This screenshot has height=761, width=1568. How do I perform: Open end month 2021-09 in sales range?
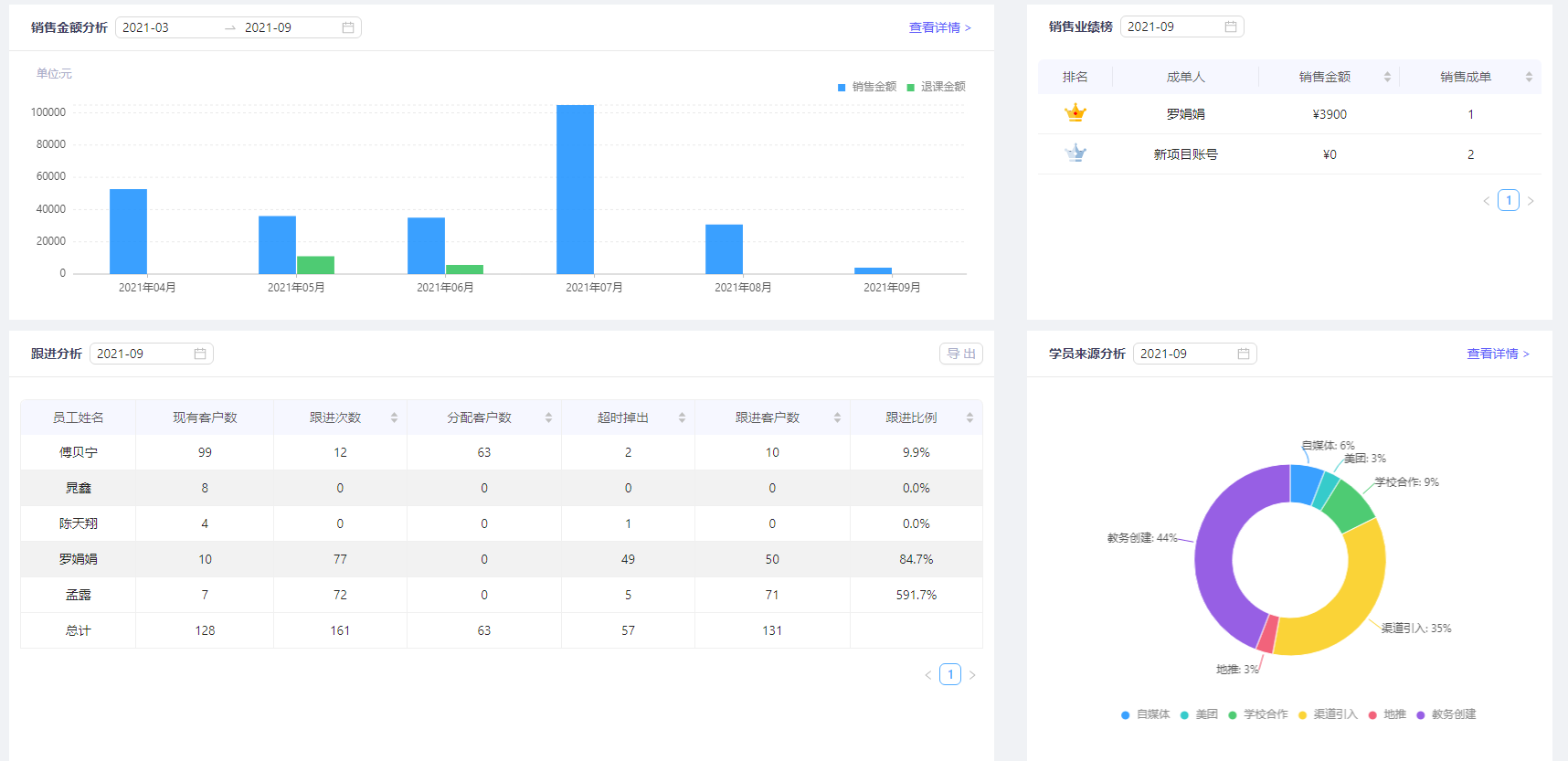[269, 27]
